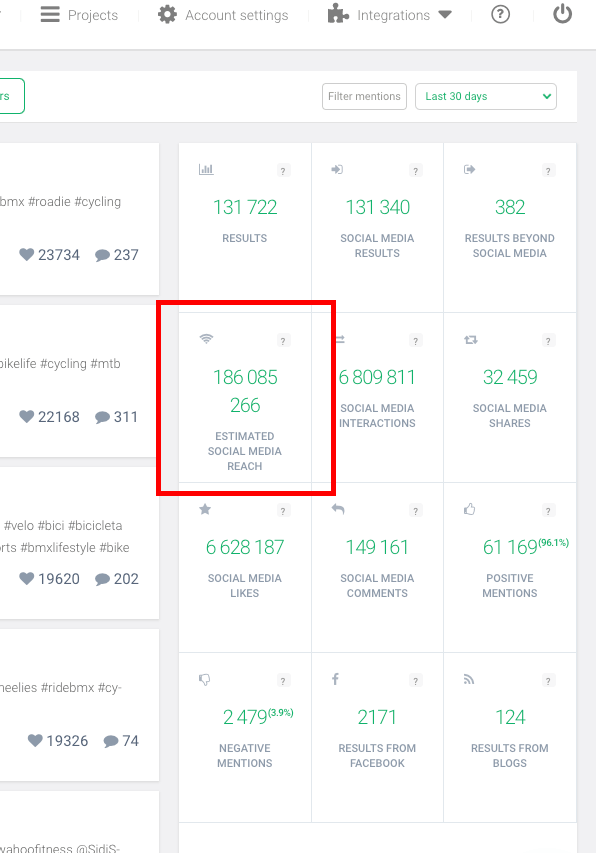
Task: Click the retweet icon for Social Media Shares
Action: (471, 340)
